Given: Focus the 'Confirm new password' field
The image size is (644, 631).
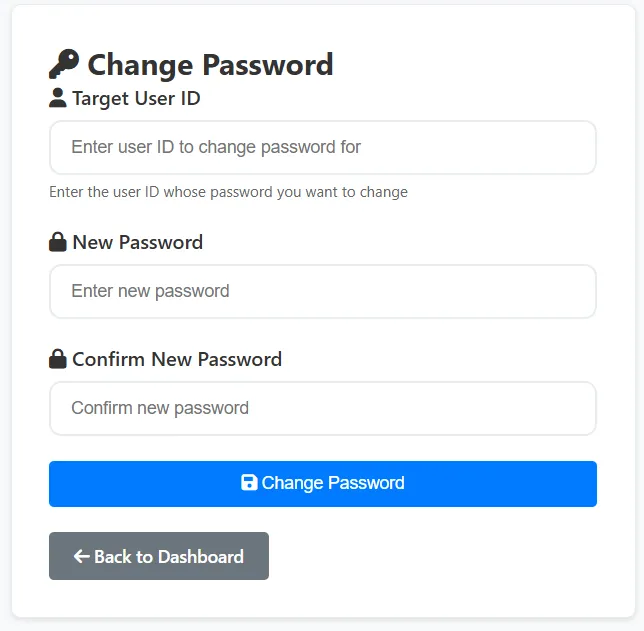Looking at the screenshot, I should coord(322,408).
